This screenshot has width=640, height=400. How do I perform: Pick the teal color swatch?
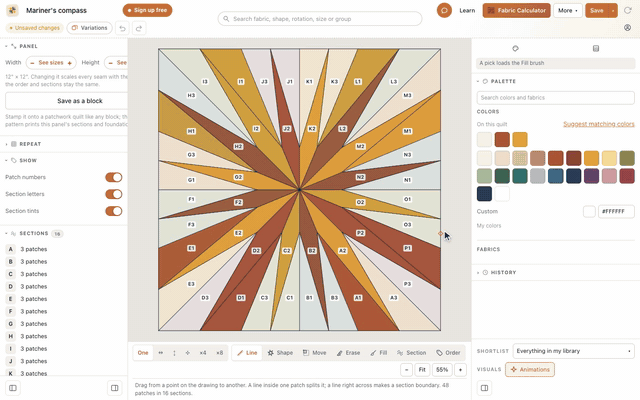[x=520, y=176]
